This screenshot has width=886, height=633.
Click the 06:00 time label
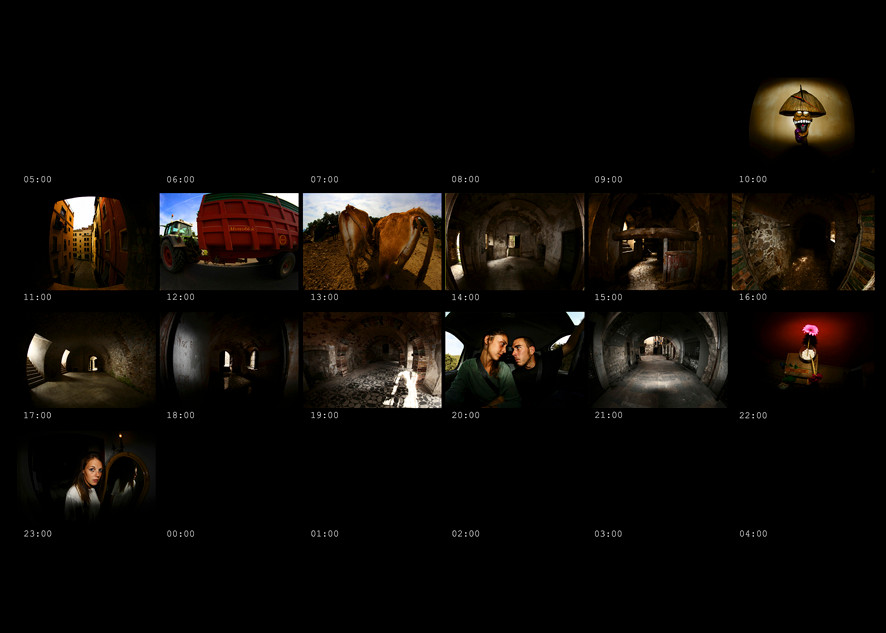pyautogui.click(x=180, y=179)
